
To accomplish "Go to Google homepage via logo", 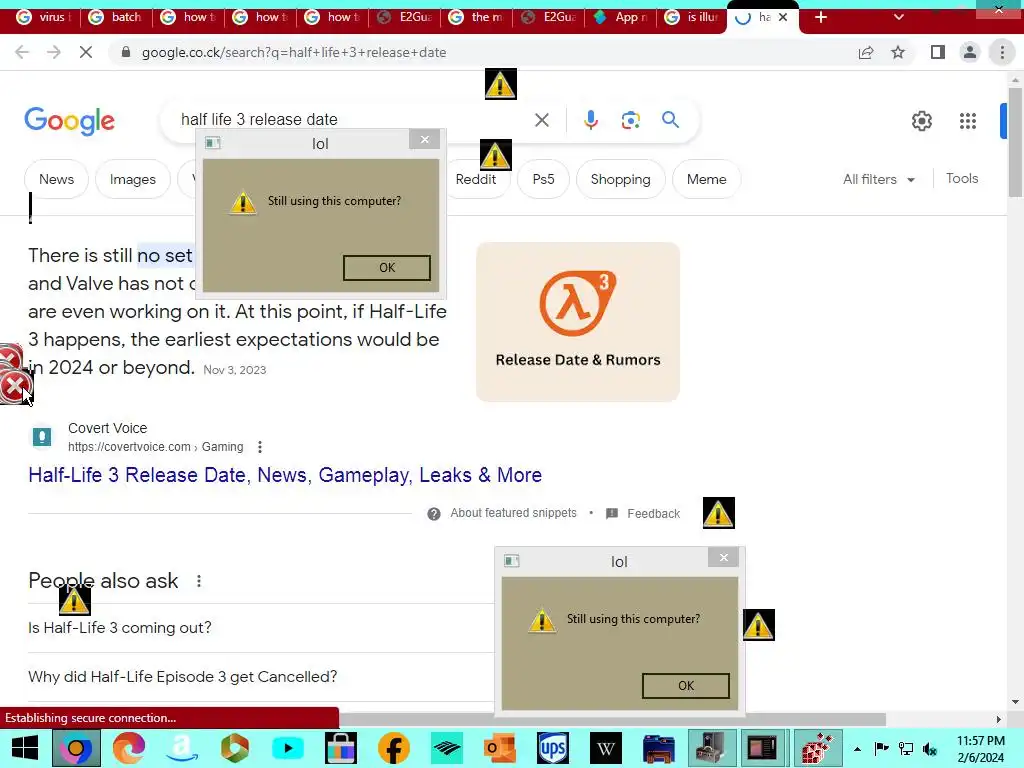I will click(69, 121).
